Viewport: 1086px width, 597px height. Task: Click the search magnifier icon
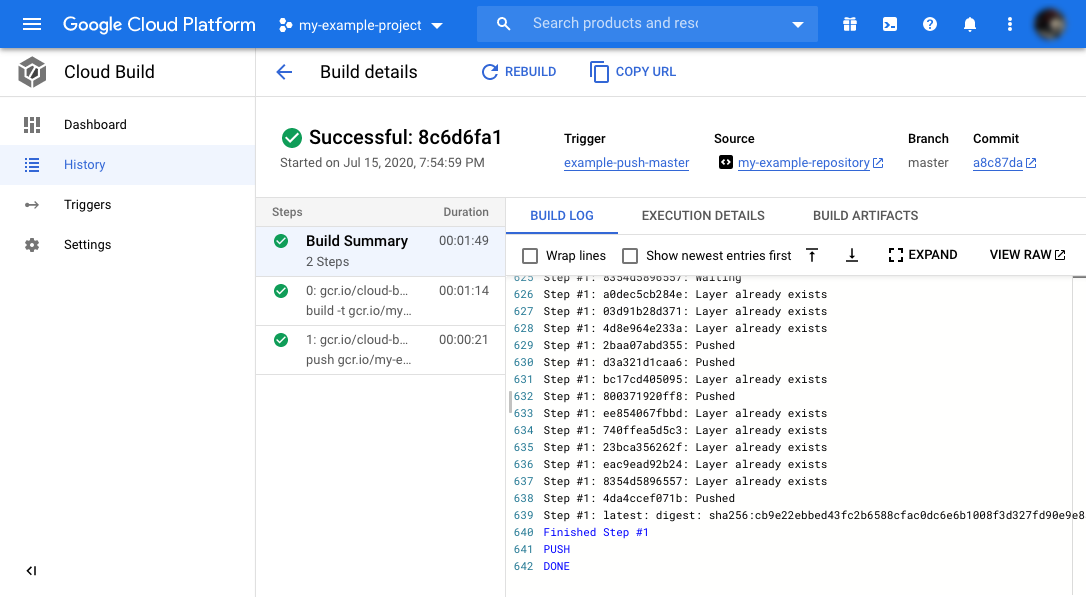[504, 24]
